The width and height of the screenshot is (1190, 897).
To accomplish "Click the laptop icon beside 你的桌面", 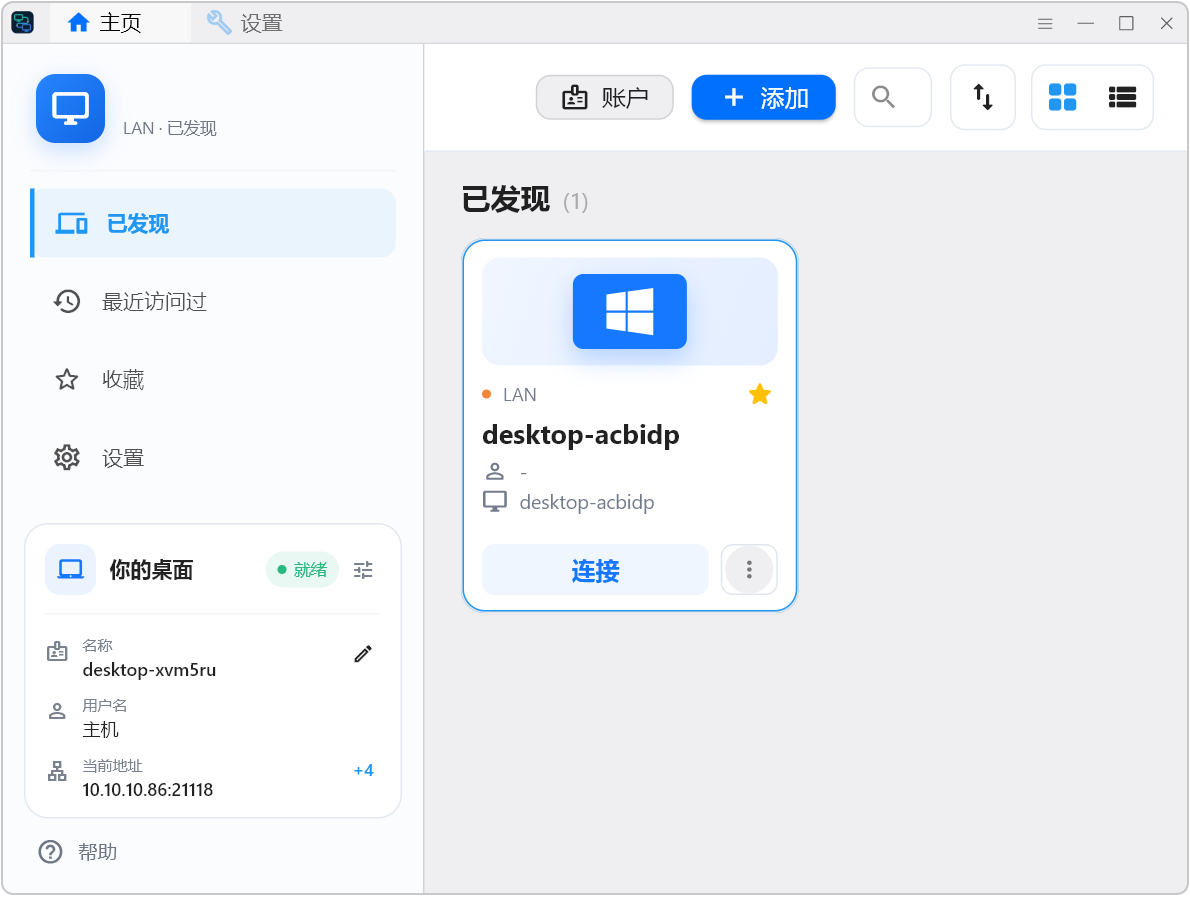I will [x=71, y=569].
